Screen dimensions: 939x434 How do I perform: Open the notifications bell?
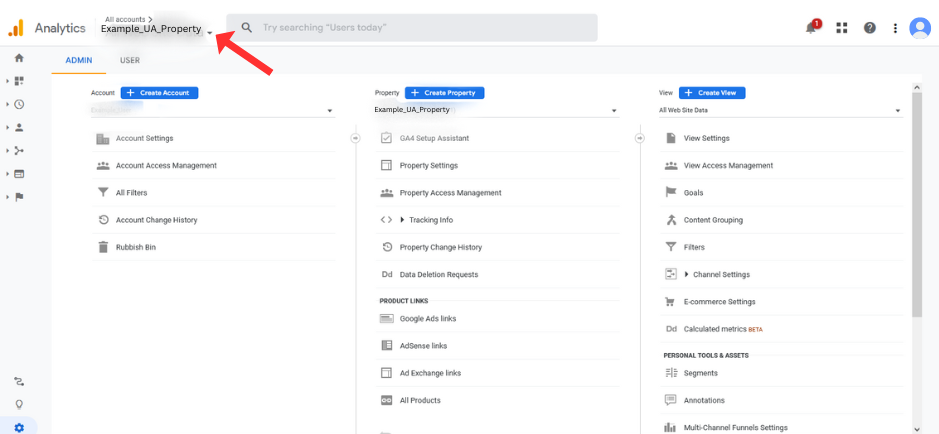click(811, 28)
